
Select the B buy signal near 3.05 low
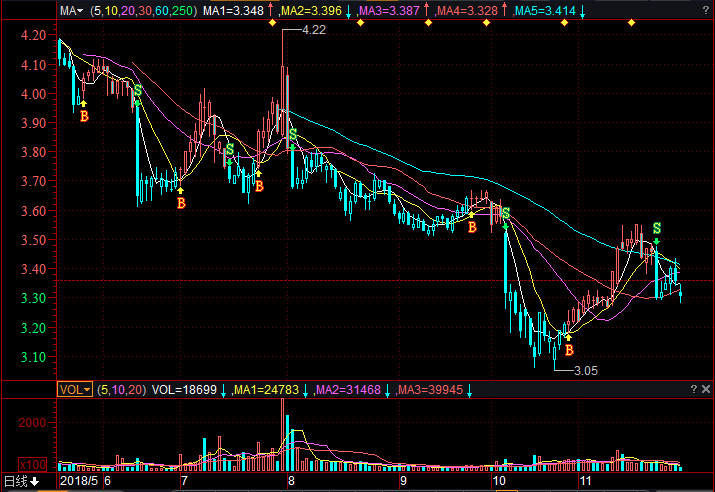569,350
